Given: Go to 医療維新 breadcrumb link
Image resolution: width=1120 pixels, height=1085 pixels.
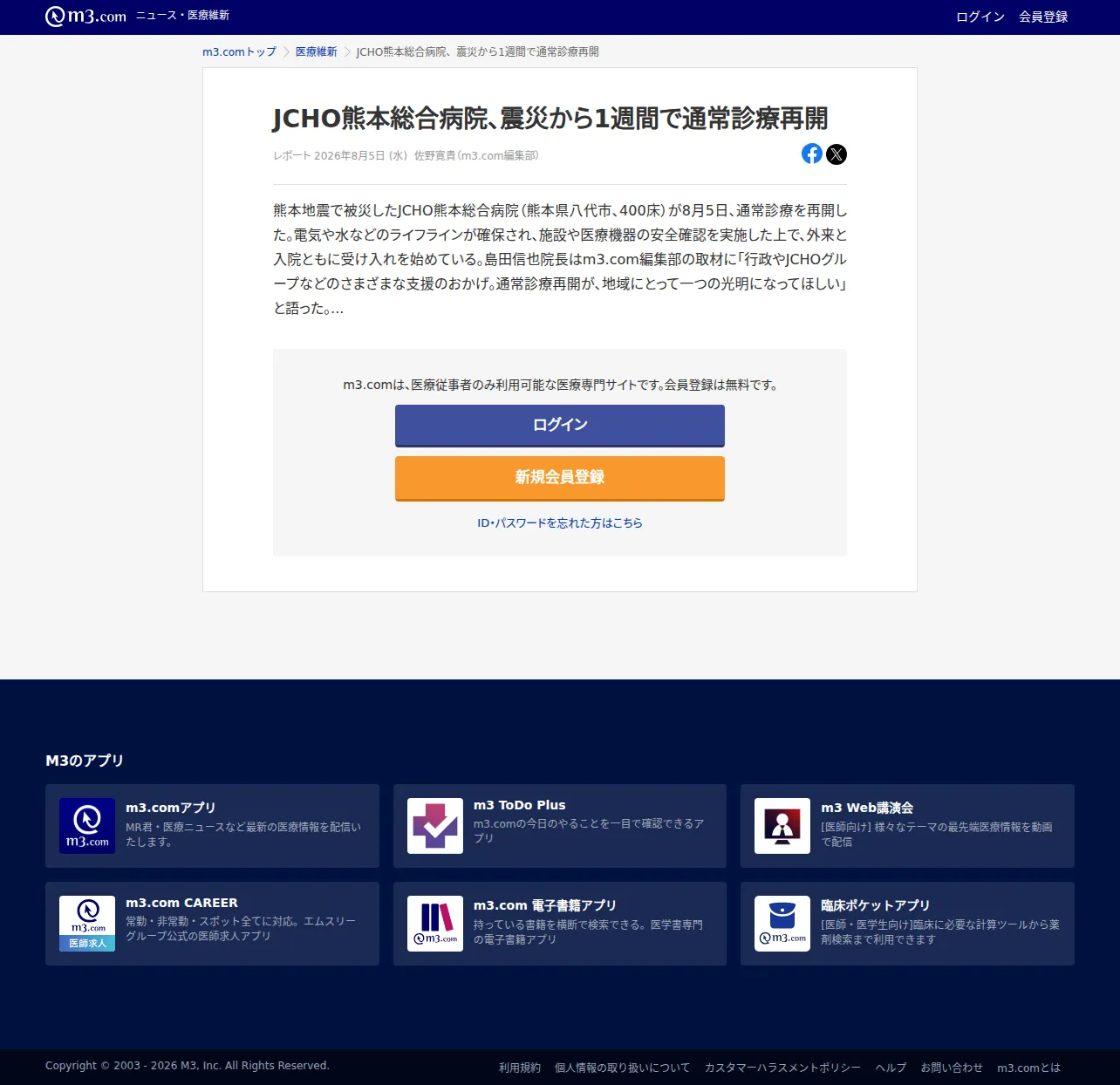Looking at the screenshot, I should click(x=316, y=52).
